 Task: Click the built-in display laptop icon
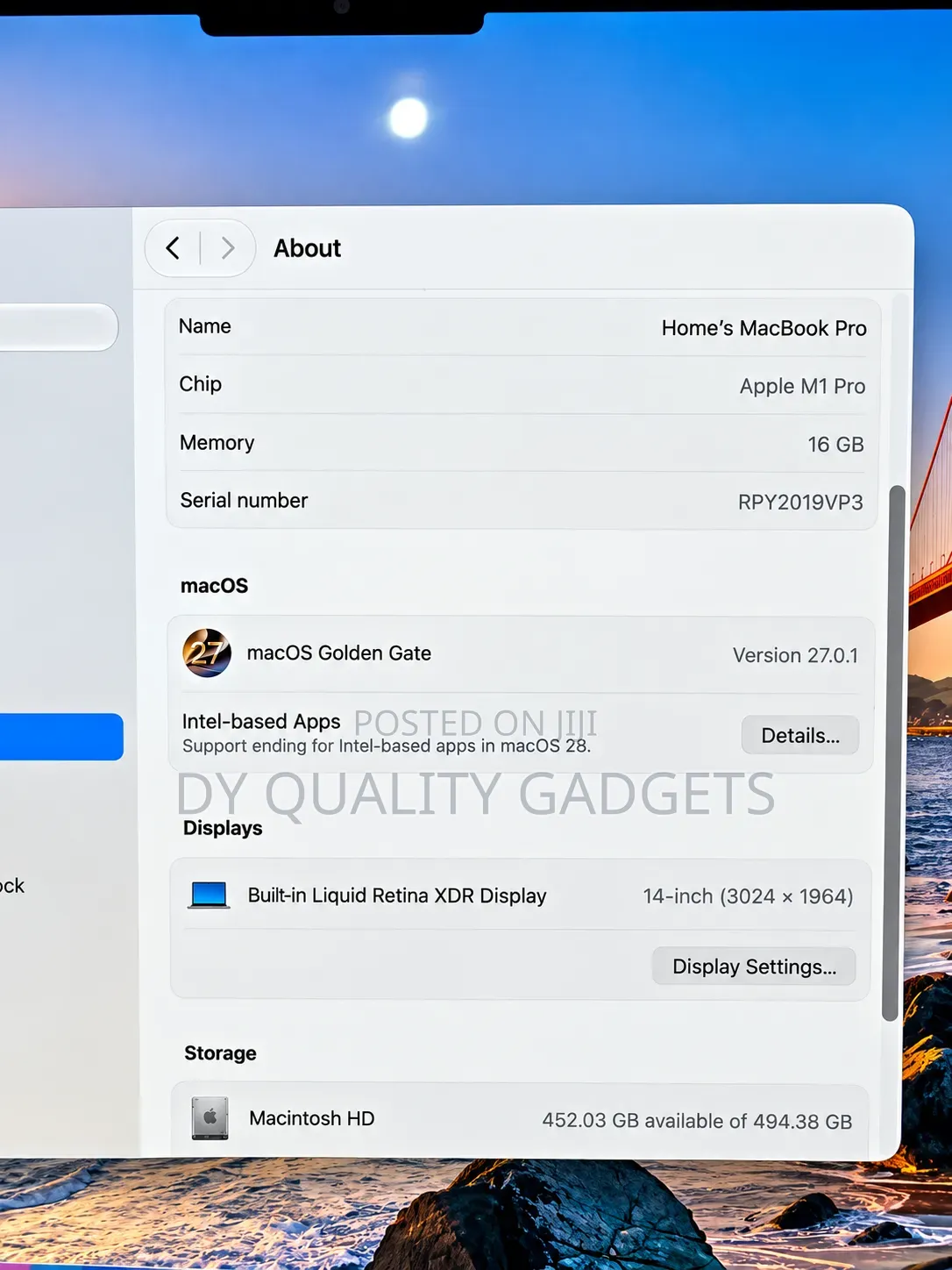[209, 895]
